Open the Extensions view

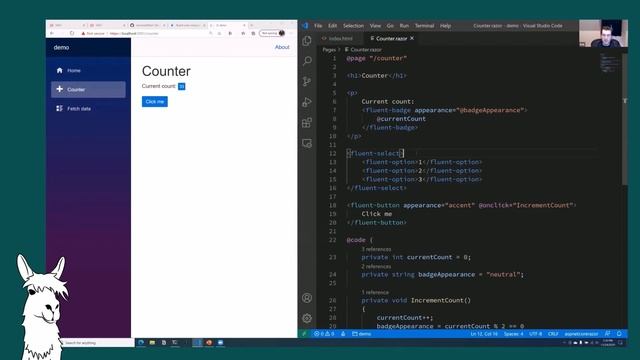pyautogui.click(x=307, y=122)
